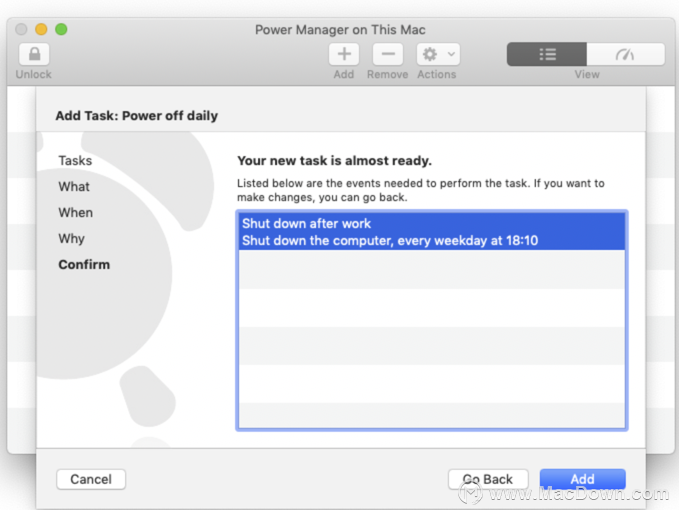Screen dimensions: 679x510
Task: Click the green zoom window button
Action: click(x=61, y=29)
